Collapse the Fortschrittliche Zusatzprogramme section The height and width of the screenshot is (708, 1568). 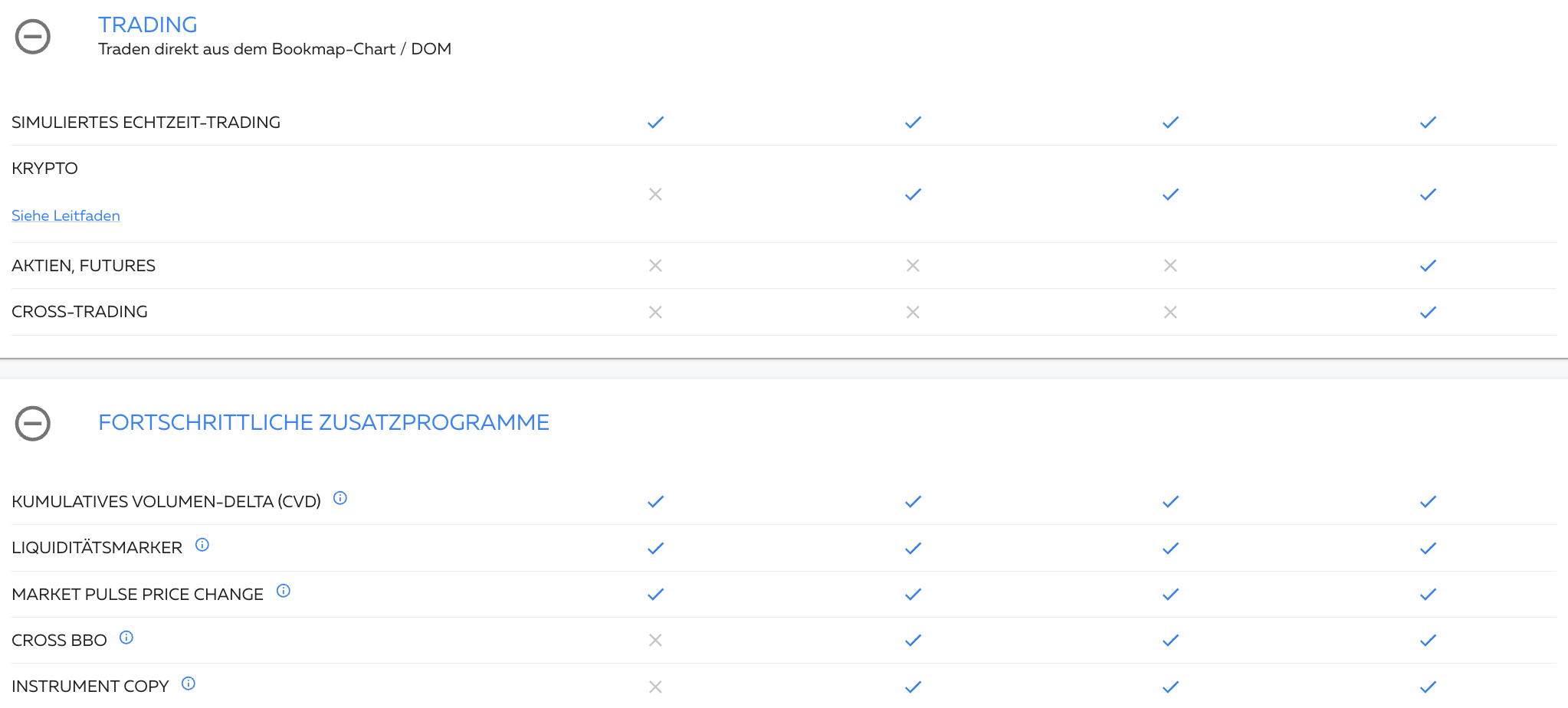[33, 423]
